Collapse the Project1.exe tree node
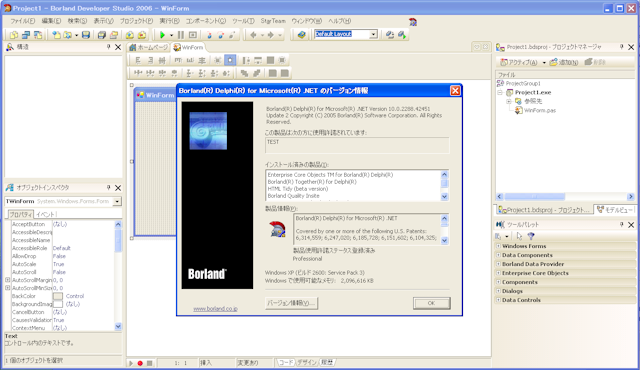Viewport: 640px width, 370px height. tap(500, 93)
